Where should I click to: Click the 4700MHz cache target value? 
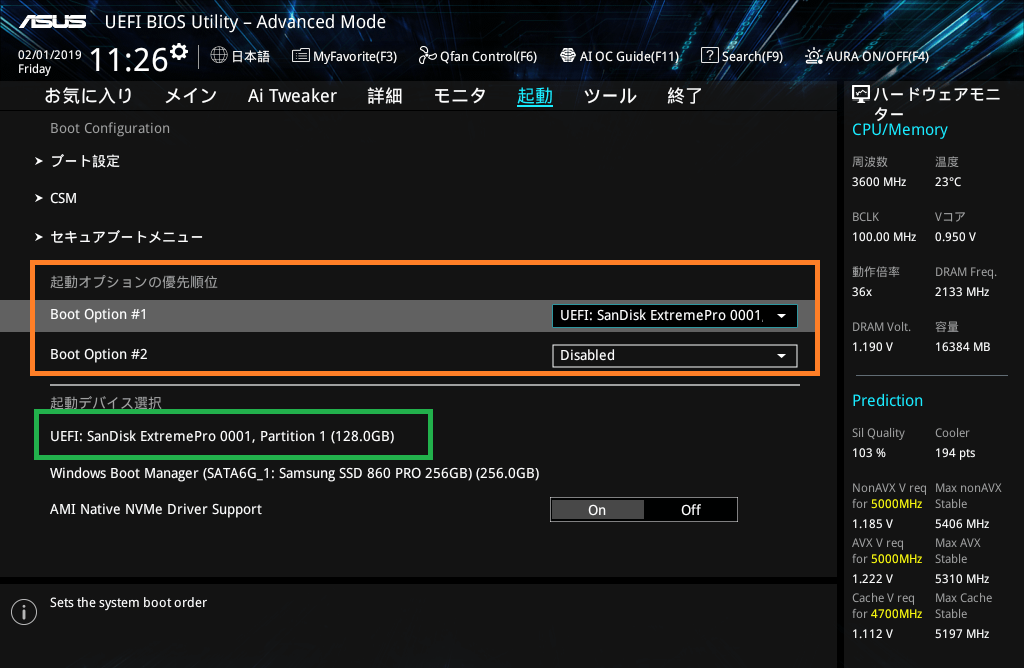point(897,614)
